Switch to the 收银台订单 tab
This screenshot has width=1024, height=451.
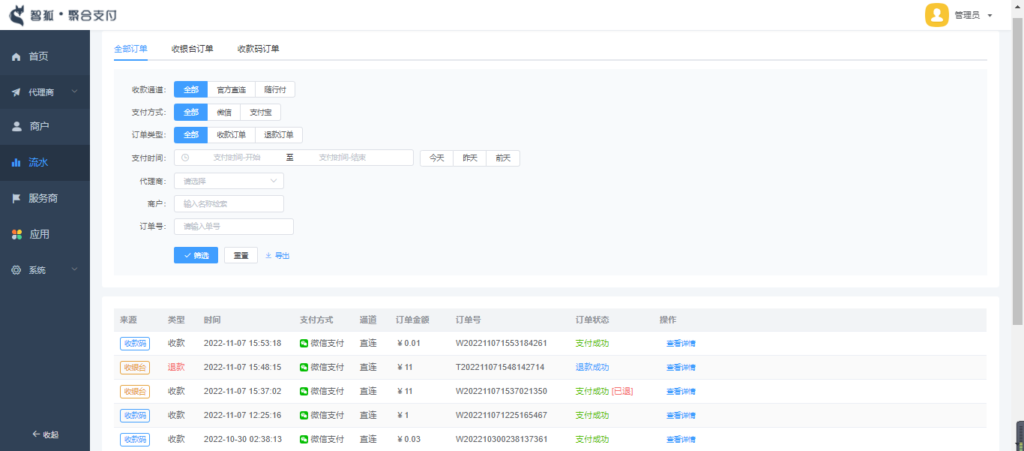click(x=192, y=48)
